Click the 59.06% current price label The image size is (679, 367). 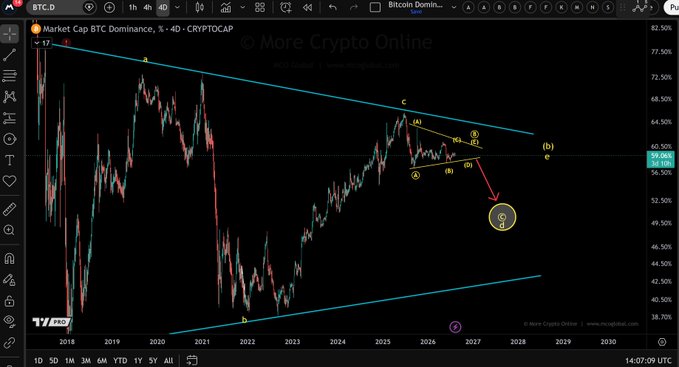point(660,159)
